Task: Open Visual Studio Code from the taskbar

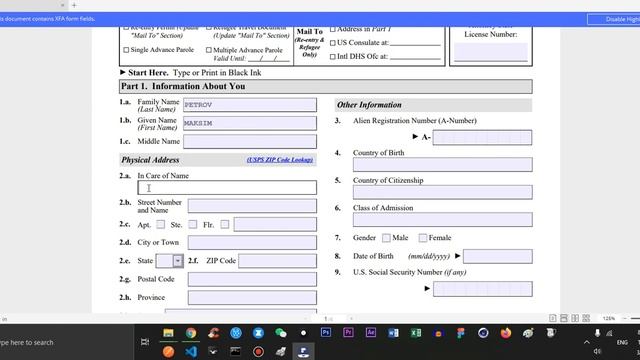Action: click(191, 351)
